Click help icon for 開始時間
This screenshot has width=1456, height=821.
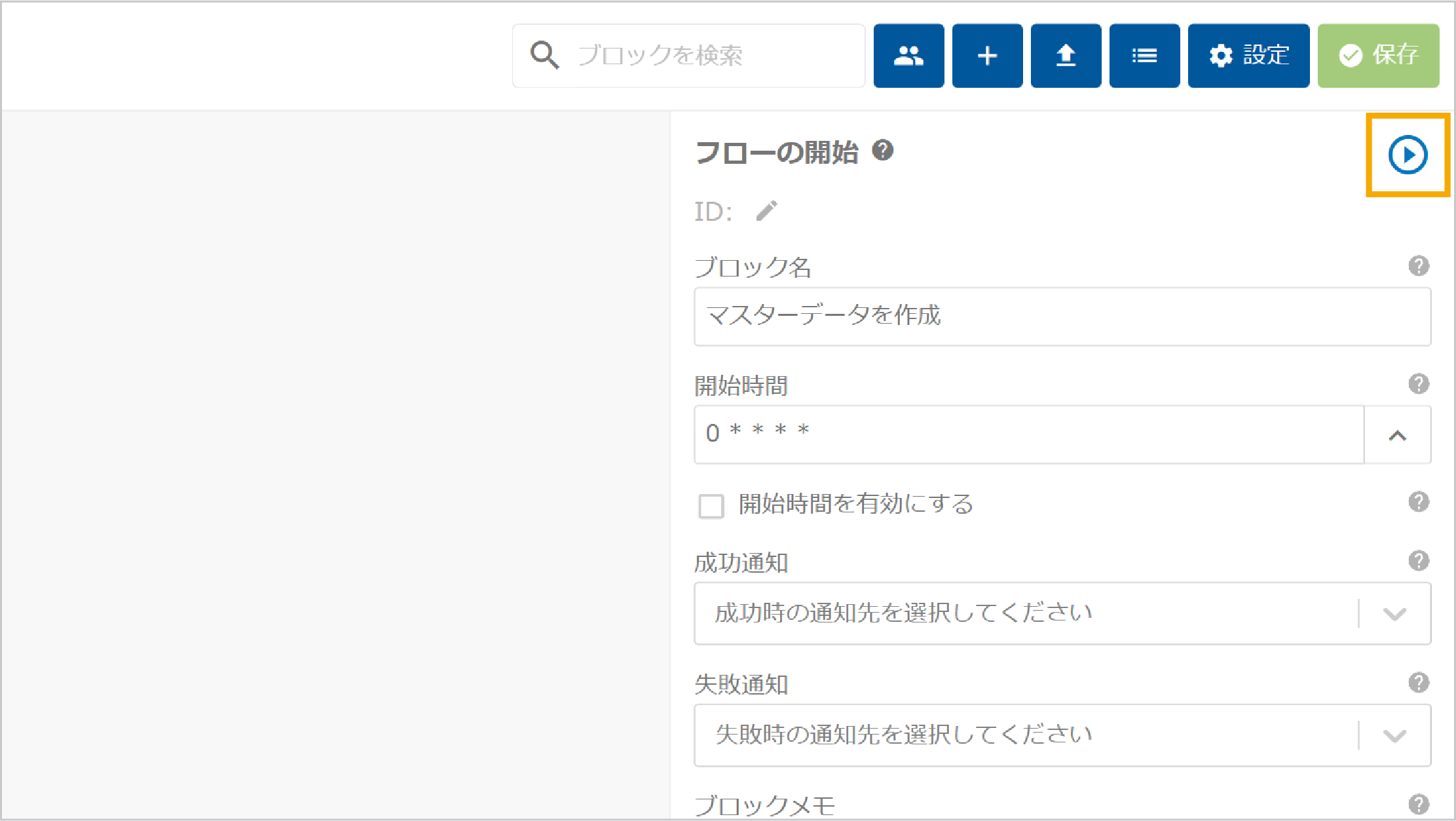[1419, 384]
